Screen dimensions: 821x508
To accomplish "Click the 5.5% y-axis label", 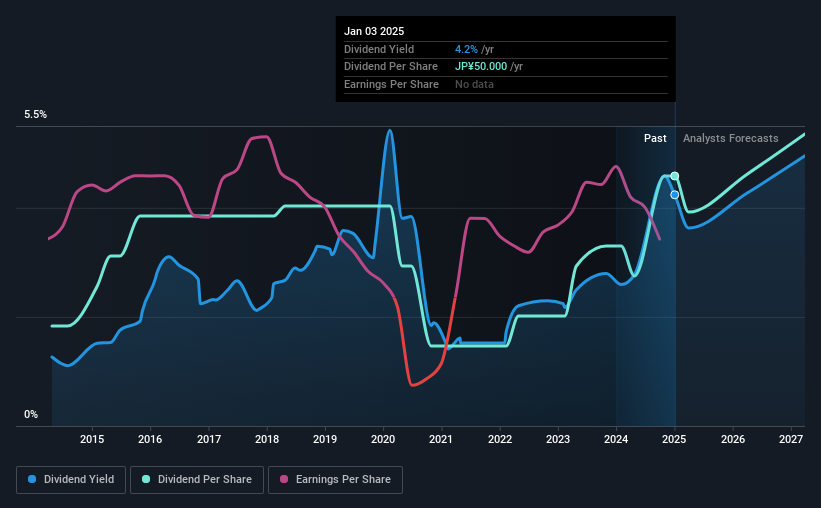I will click(35, 115).
